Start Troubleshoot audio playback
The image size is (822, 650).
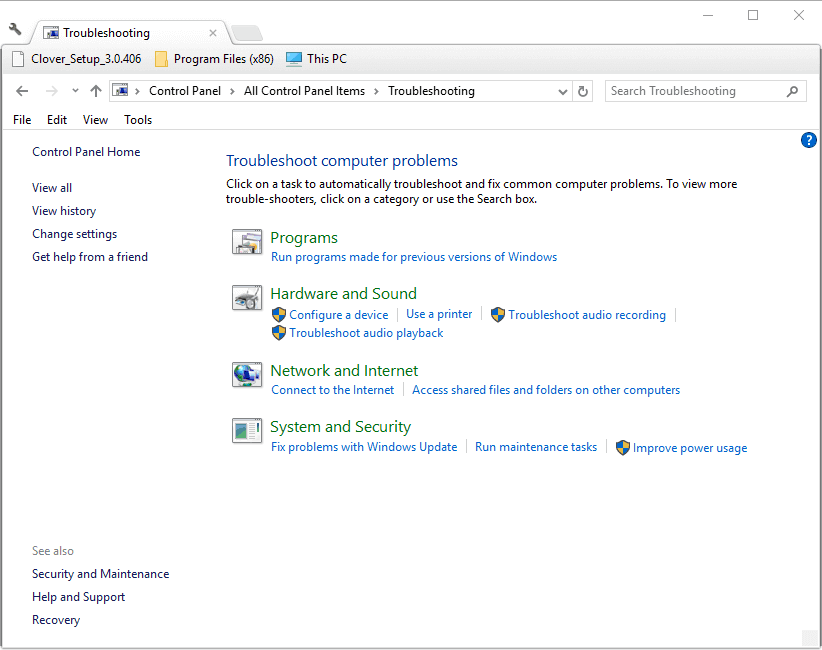pos(366,333)
